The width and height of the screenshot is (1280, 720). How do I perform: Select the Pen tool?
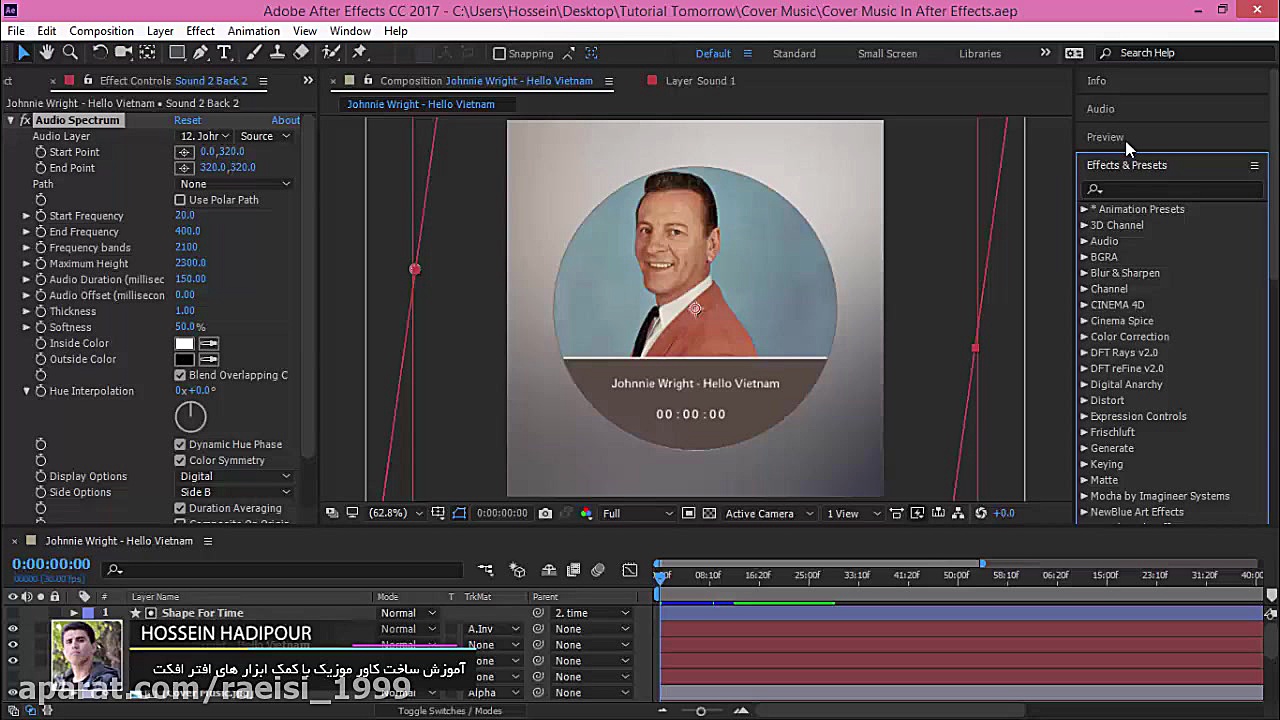coord(201,53)
